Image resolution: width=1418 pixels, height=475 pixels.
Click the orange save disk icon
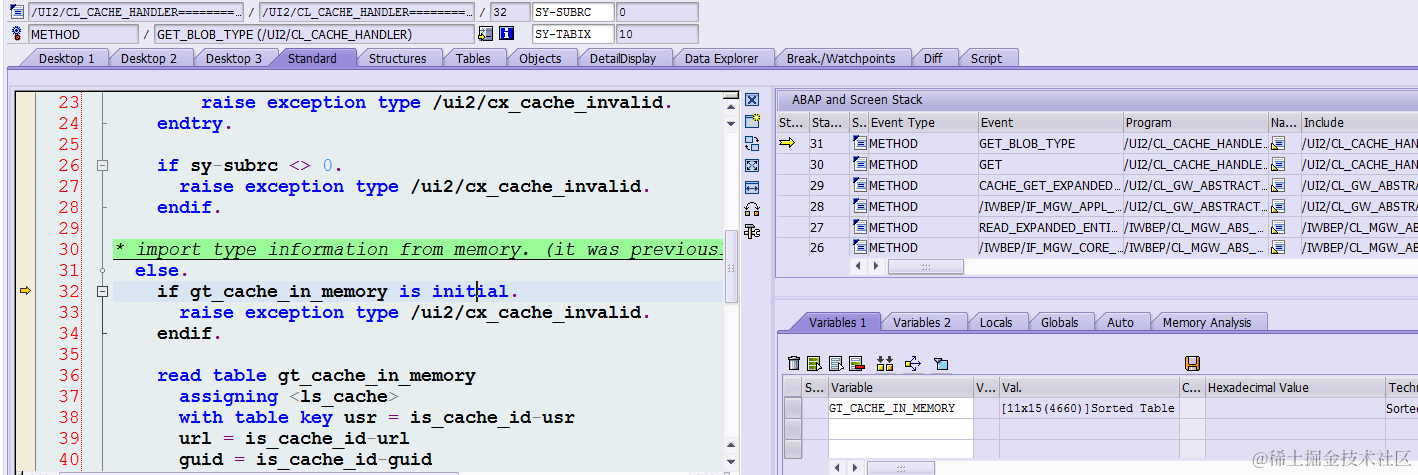pos(1192,363)
